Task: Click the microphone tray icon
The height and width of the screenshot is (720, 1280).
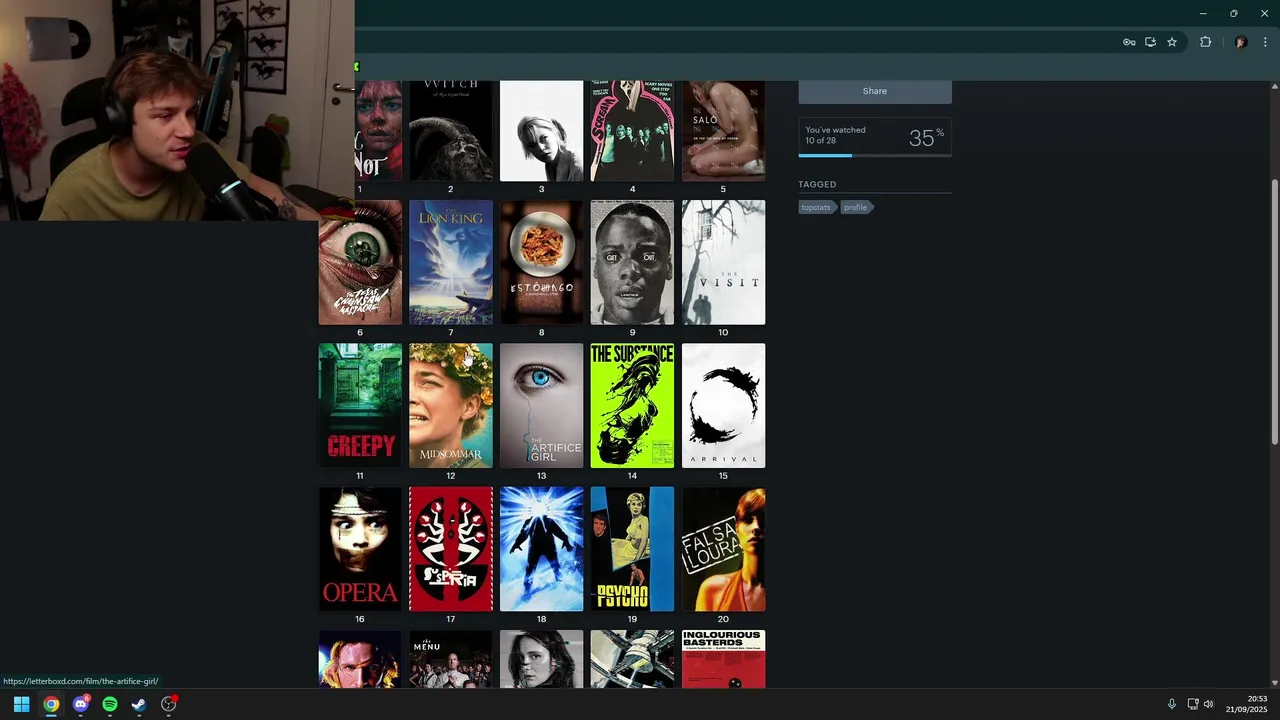Action: (x=1172, y=704)
